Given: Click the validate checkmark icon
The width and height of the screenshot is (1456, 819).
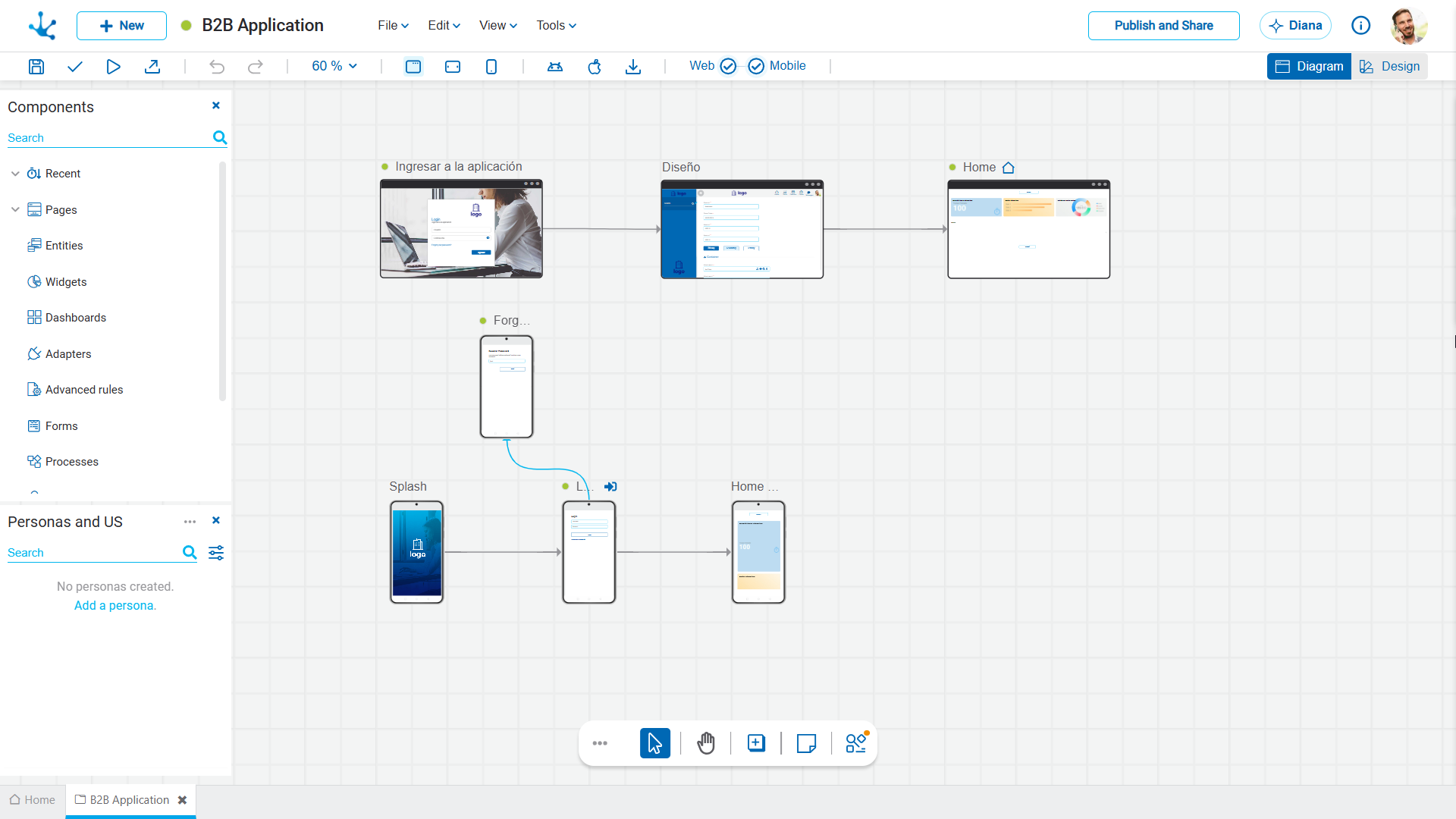Looking at the screenshot, I should pyautogui.click(x=74, y=67).
